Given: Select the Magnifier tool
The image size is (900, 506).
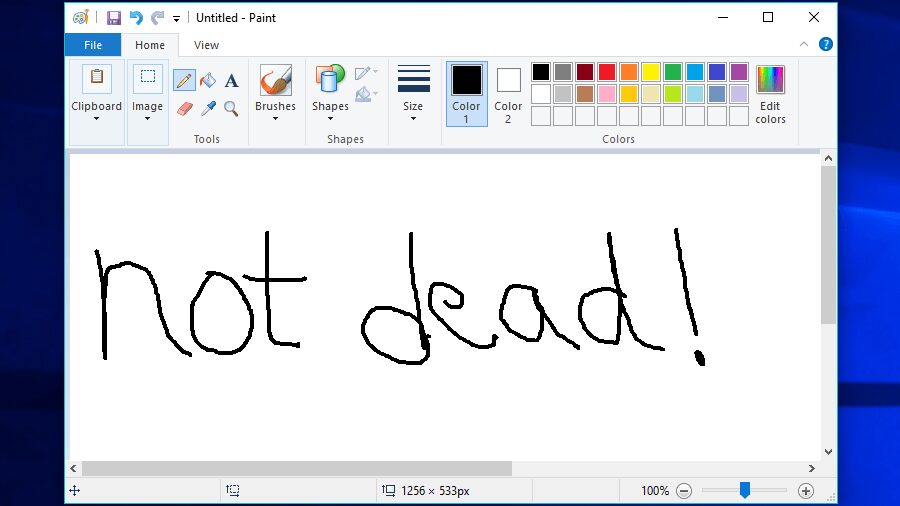Looking at the screenshot, I should (231, 108).
